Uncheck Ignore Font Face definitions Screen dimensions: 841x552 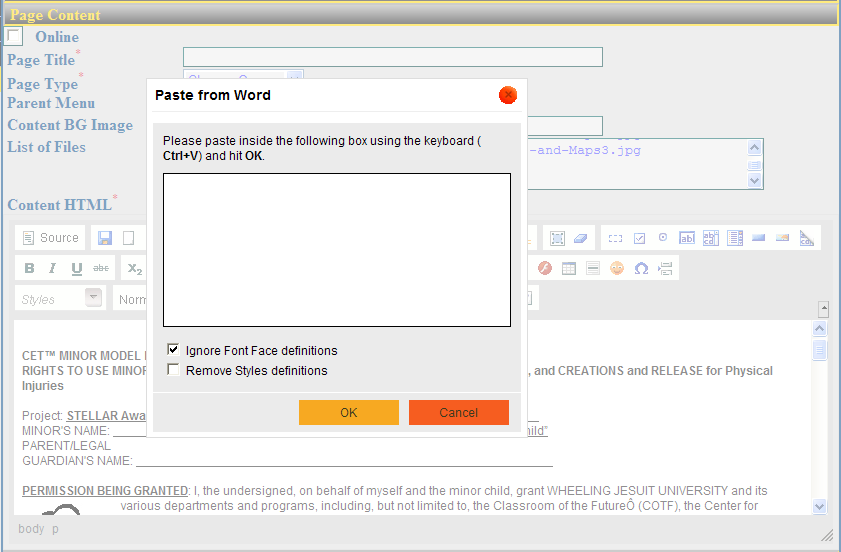174,350
